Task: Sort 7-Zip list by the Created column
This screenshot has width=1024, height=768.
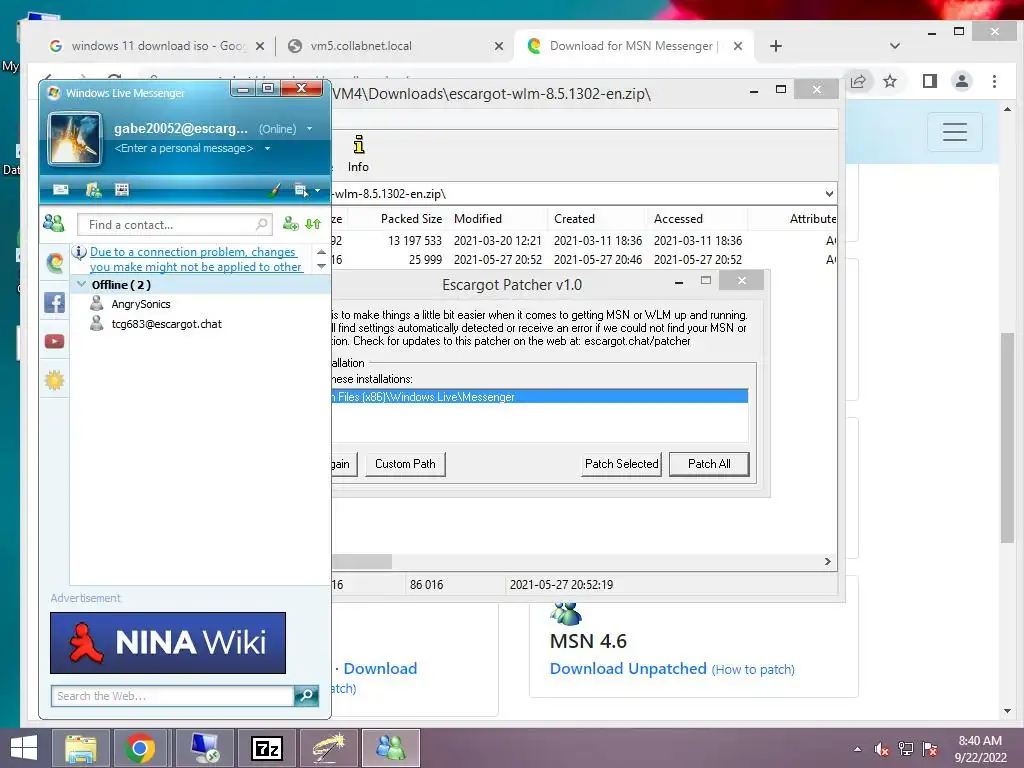Action: point(575,219)
